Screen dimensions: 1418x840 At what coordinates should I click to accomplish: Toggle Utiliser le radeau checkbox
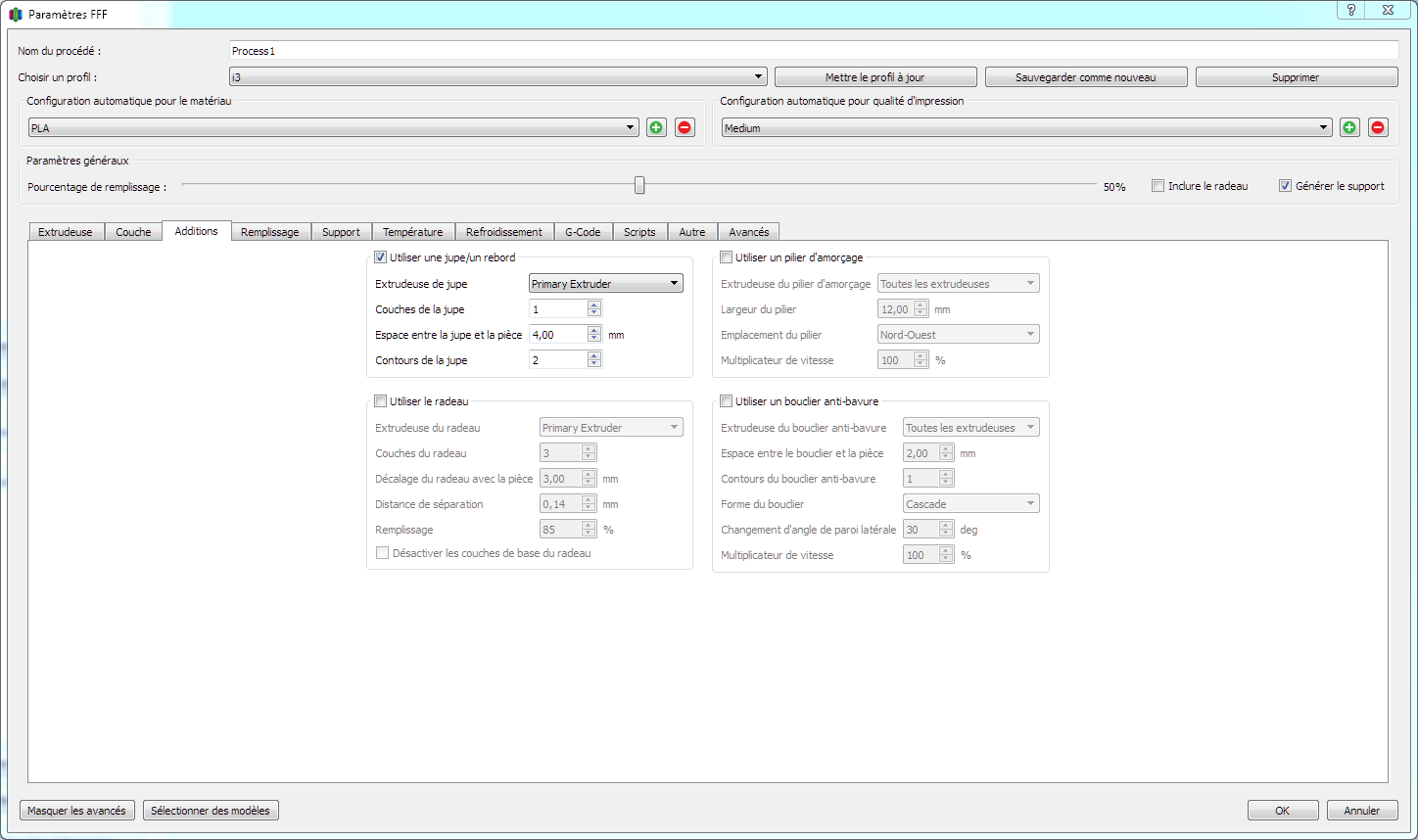coord(381,401)
